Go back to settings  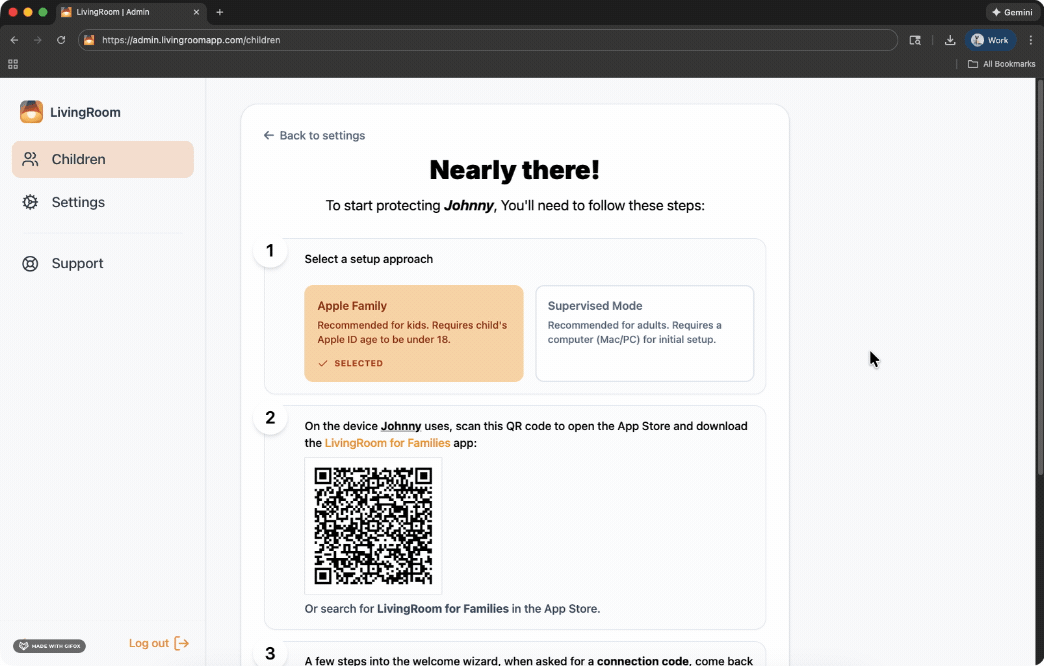coord(314,135)
